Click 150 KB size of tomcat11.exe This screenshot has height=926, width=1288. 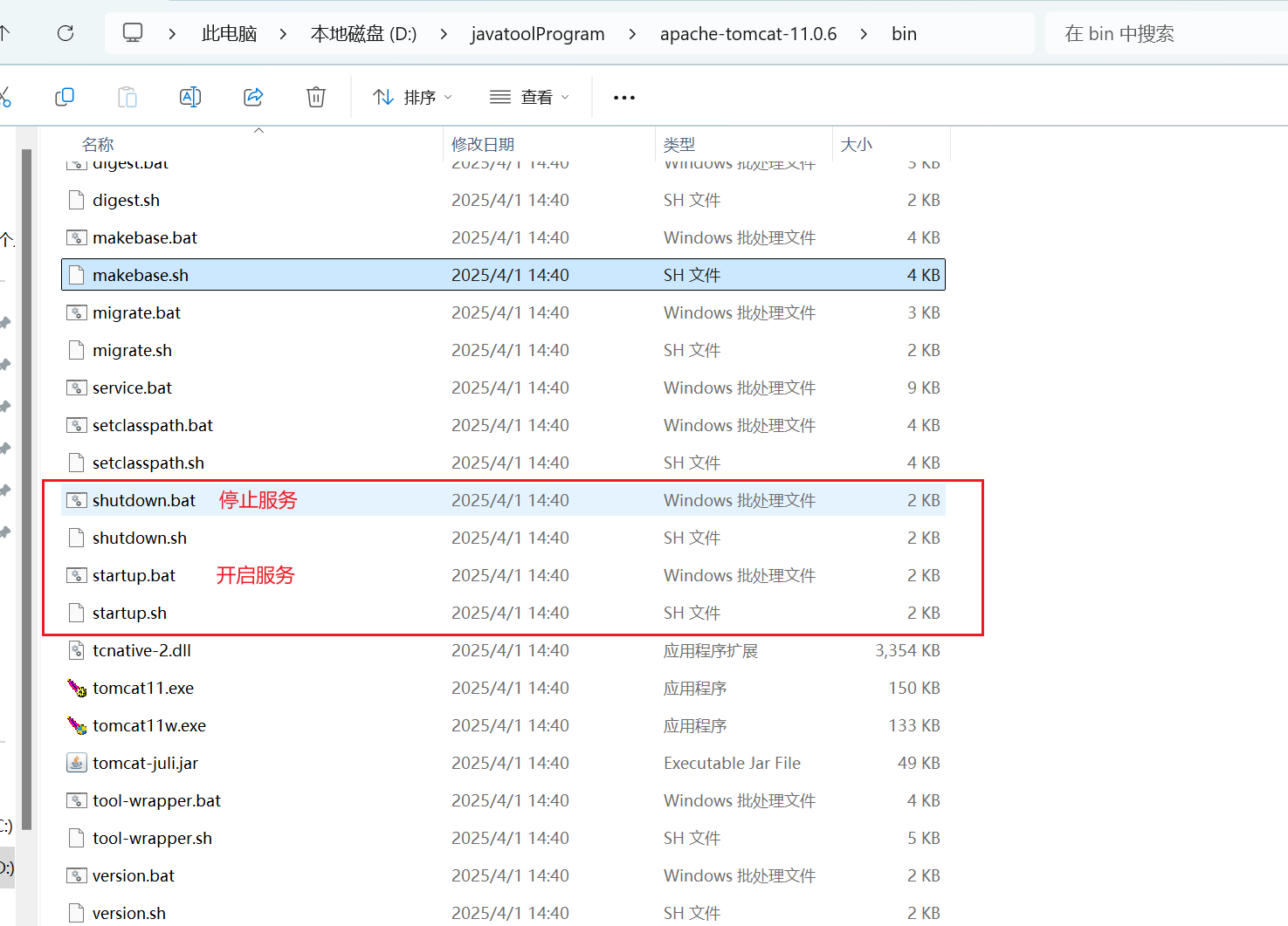(x=914, y=688)
